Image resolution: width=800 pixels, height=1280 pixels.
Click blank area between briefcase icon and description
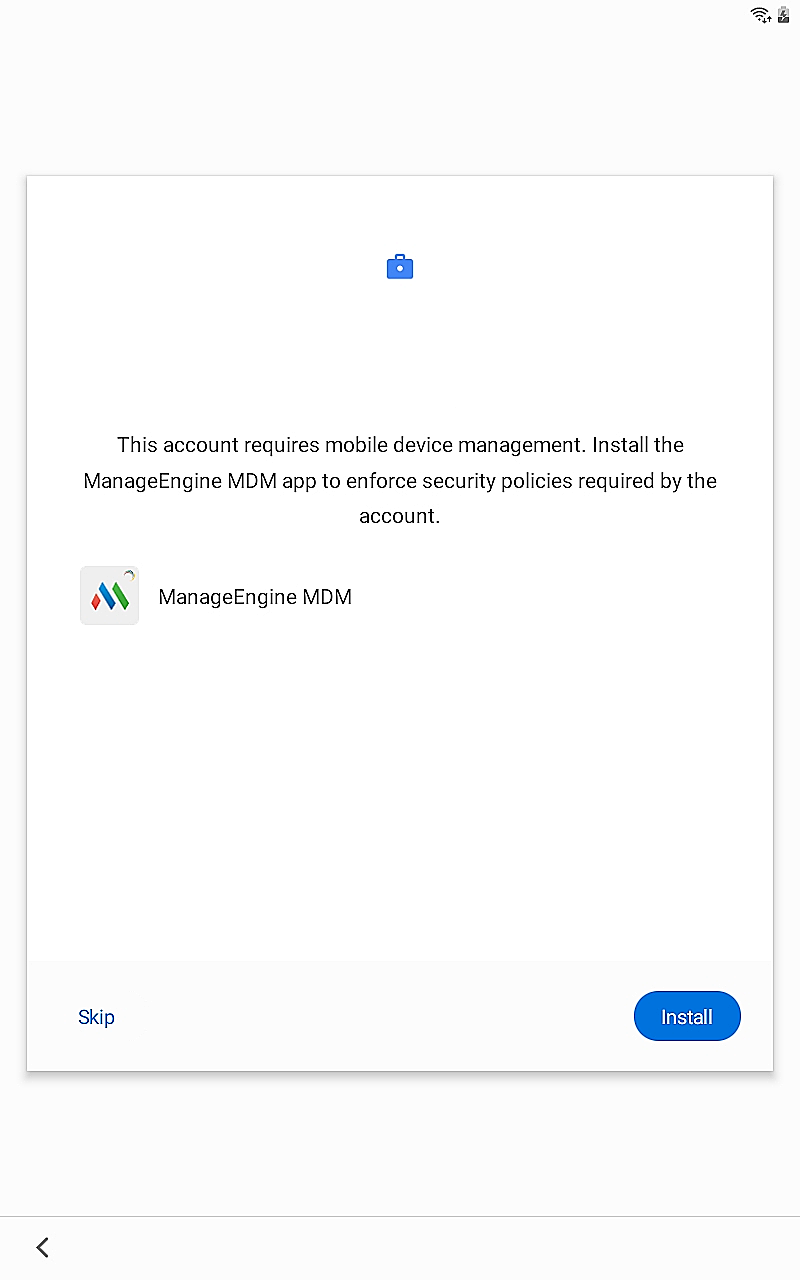[400, 355]
